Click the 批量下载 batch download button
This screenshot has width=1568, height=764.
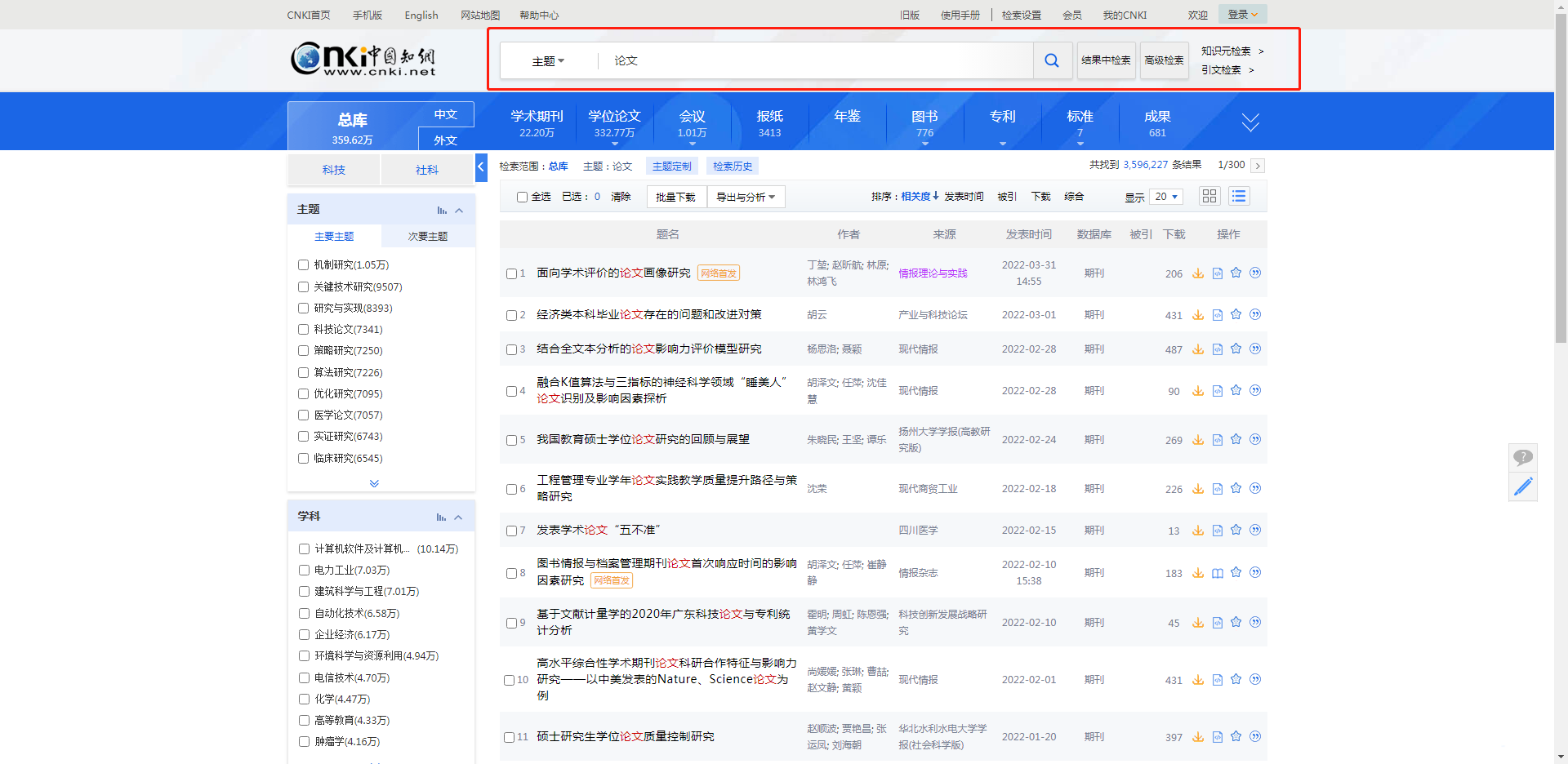click(x=675, y=196)
